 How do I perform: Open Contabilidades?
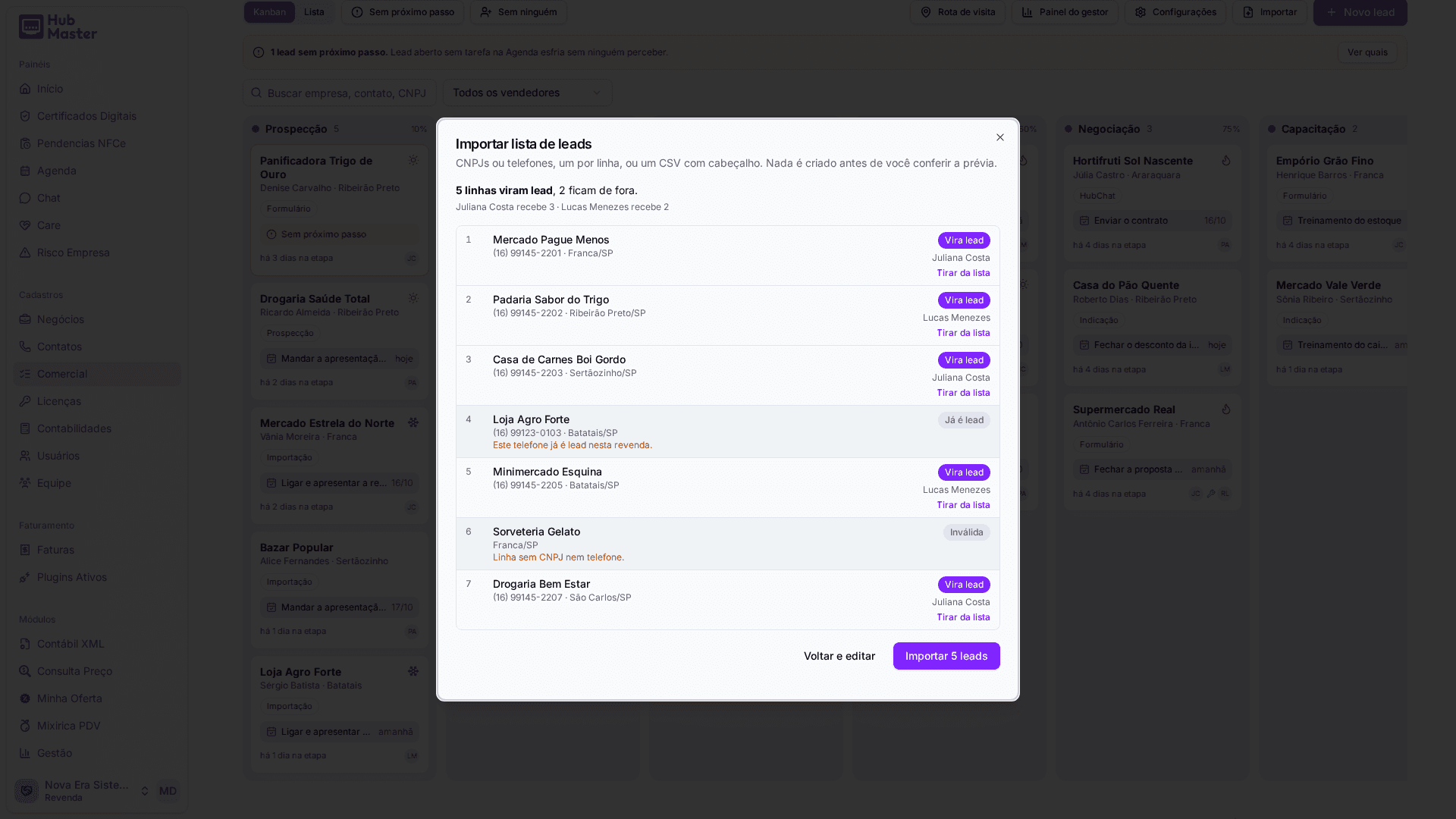tap(97, 428)
